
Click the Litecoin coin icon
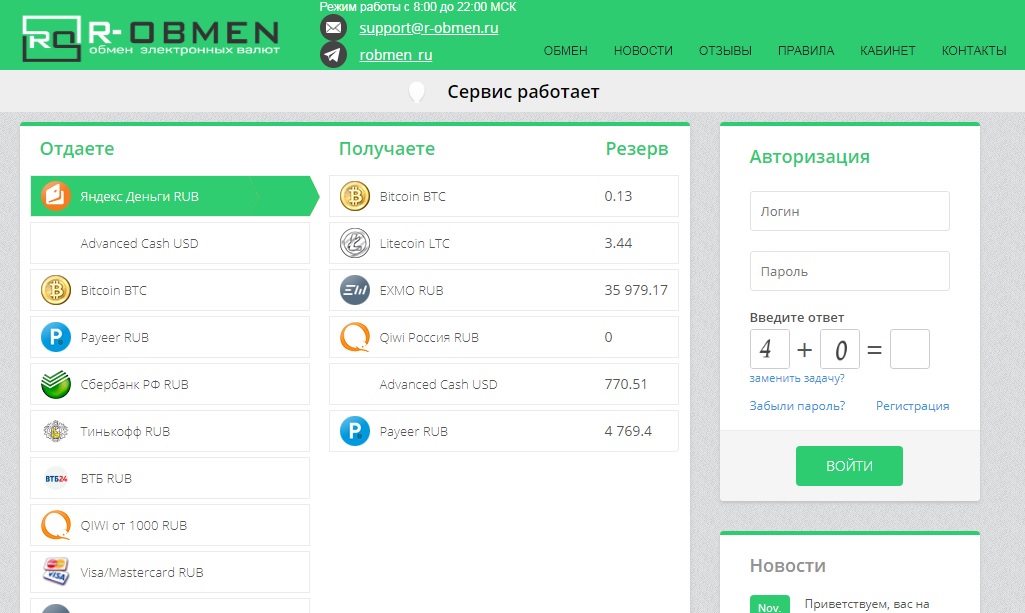point(355,243)
